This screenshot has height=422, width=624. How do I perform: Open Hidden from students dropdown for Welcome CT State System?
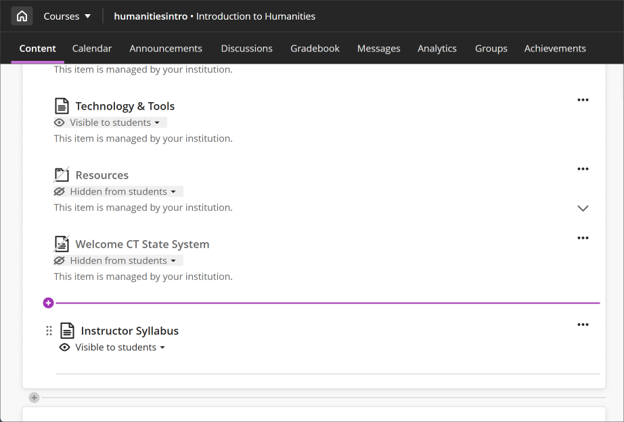point(123,261)
